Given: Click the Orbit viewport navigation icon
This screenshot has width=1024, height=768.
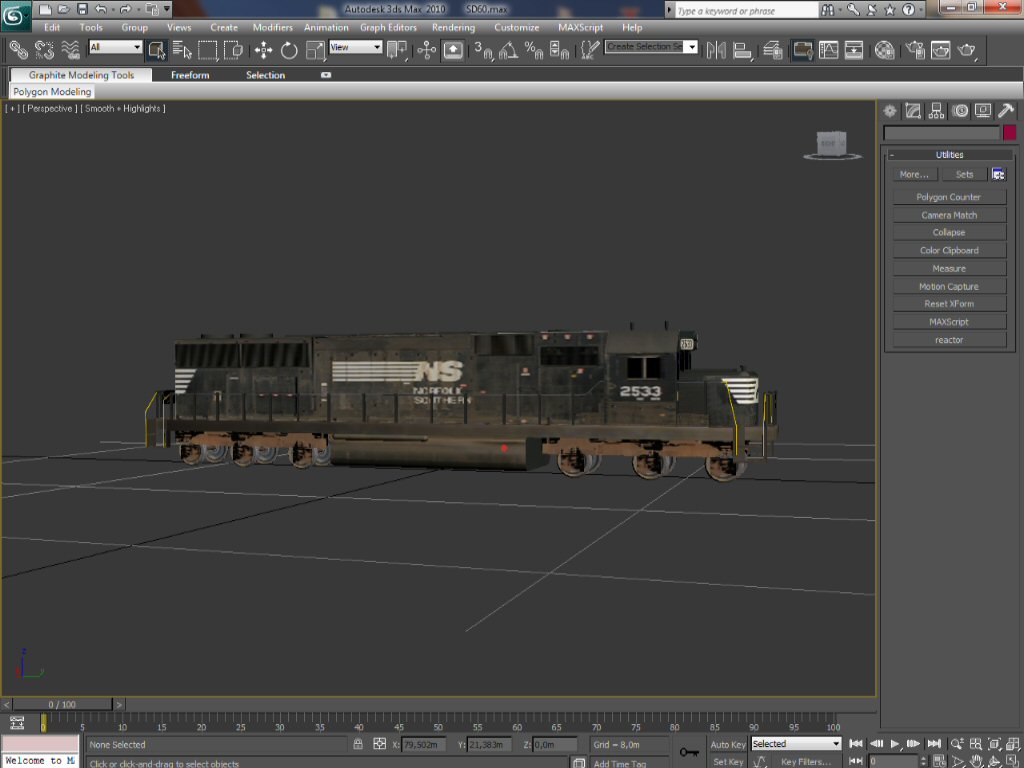Looking at the screenshot, I should [x=995, y=761].
